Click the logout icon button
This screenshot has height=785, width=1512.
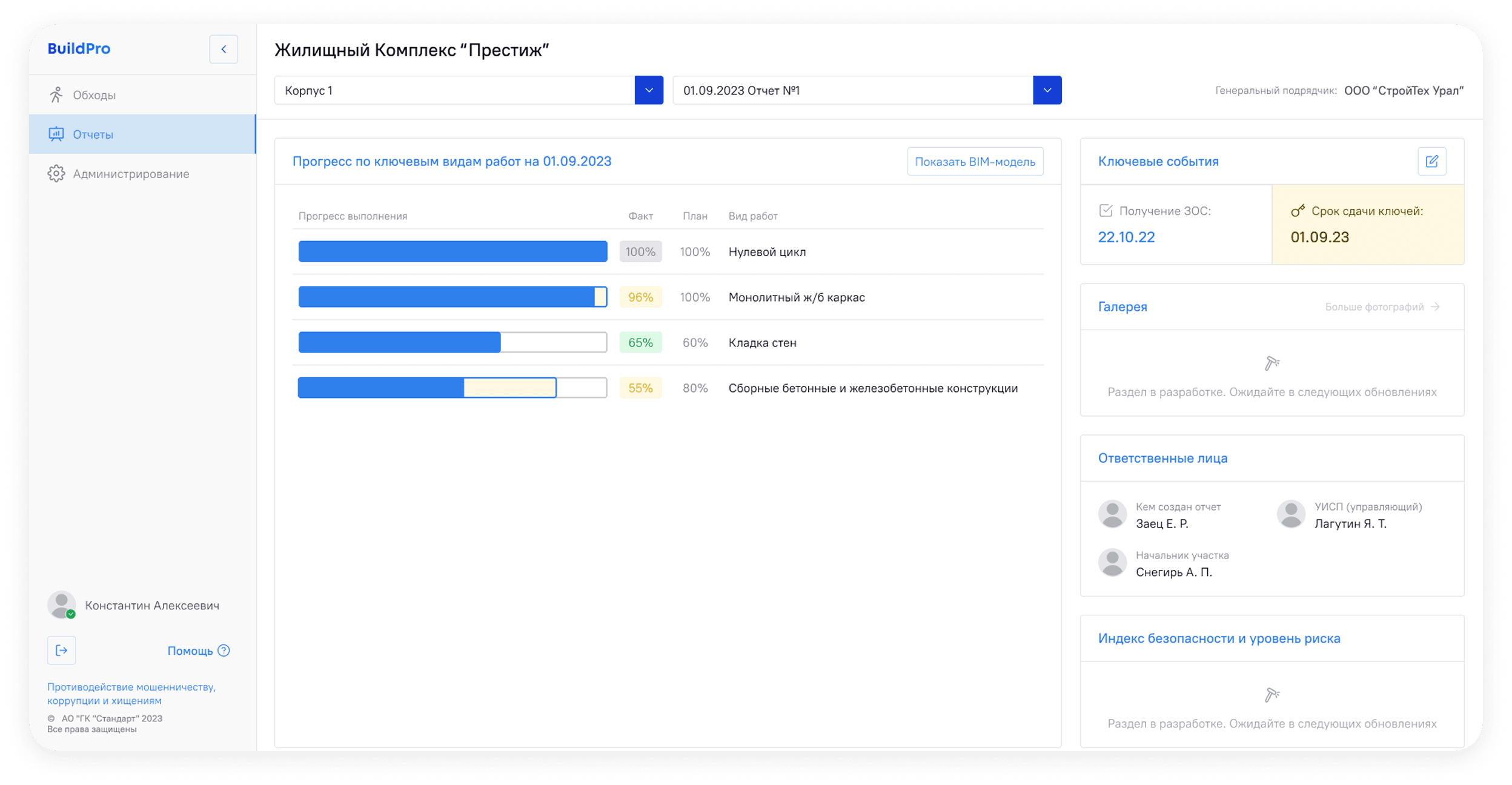[x=62, y=651]
